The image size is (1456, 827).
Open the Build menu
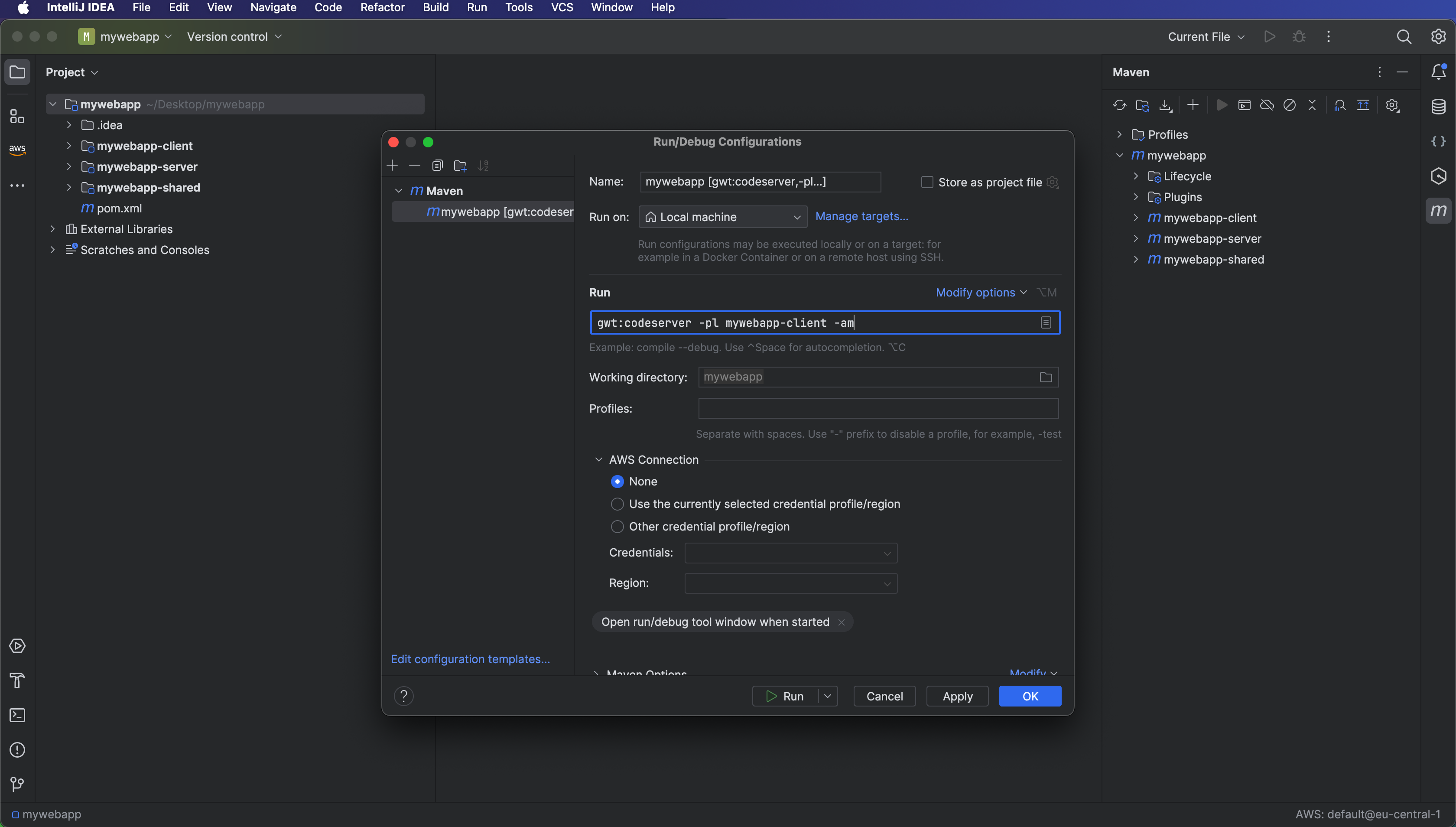[x=435, y=7]
